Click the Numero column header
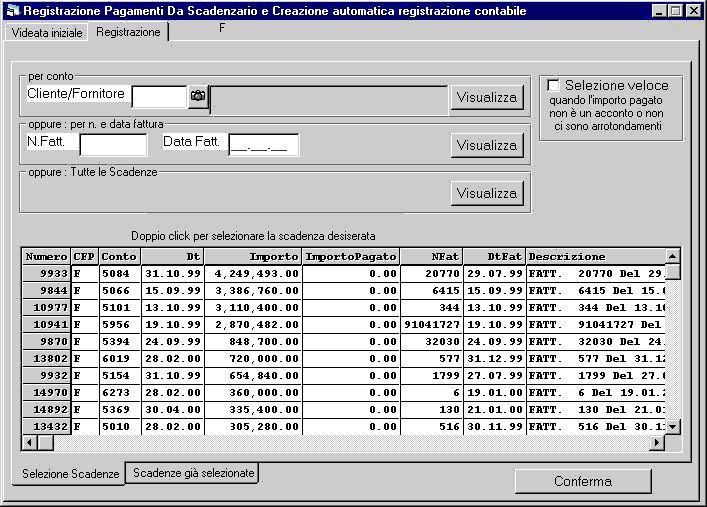This screenshot has width=707, height=507. [46, 257]
